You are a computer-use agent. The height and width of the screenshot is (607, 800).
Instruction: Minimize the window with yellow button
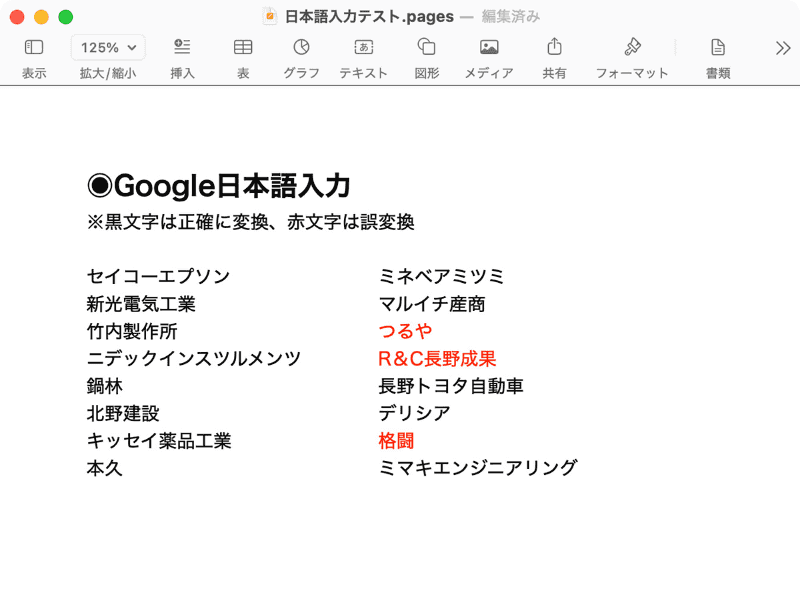tap(41, 17)
